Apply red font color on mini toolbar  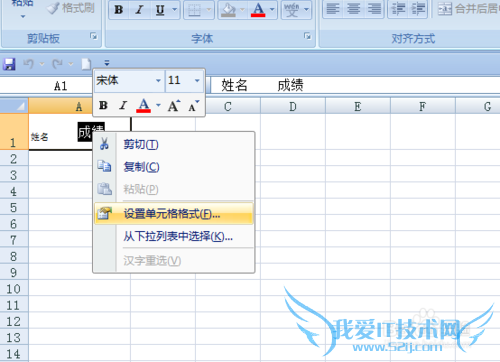pos(143,105)
